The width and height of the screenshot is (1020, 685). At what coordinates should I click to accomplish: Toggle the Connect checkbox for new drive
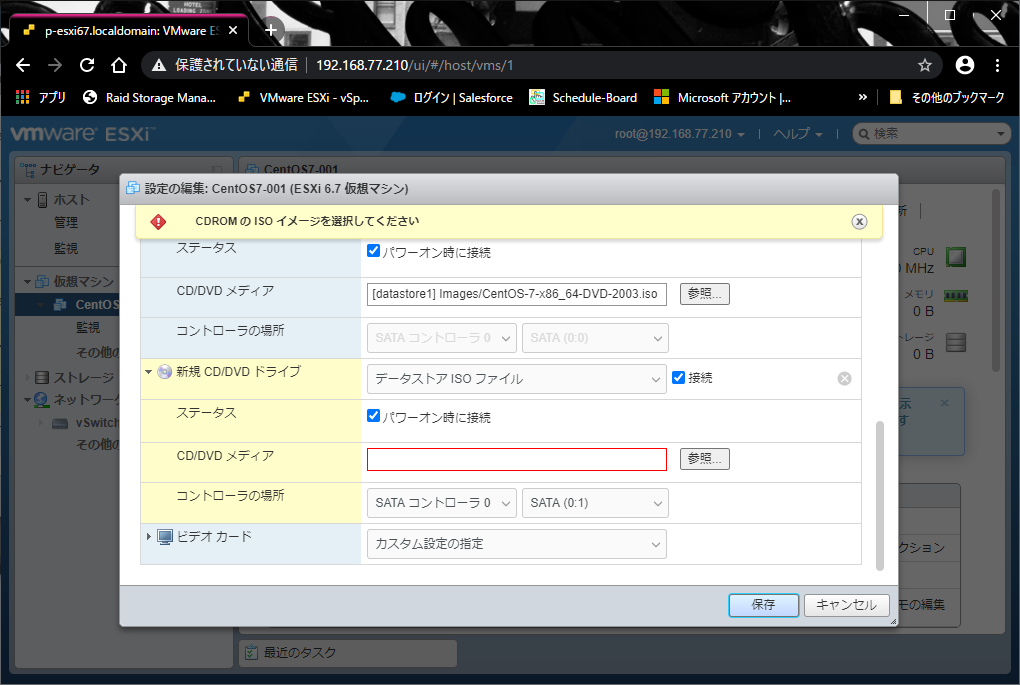coord(678,377)
